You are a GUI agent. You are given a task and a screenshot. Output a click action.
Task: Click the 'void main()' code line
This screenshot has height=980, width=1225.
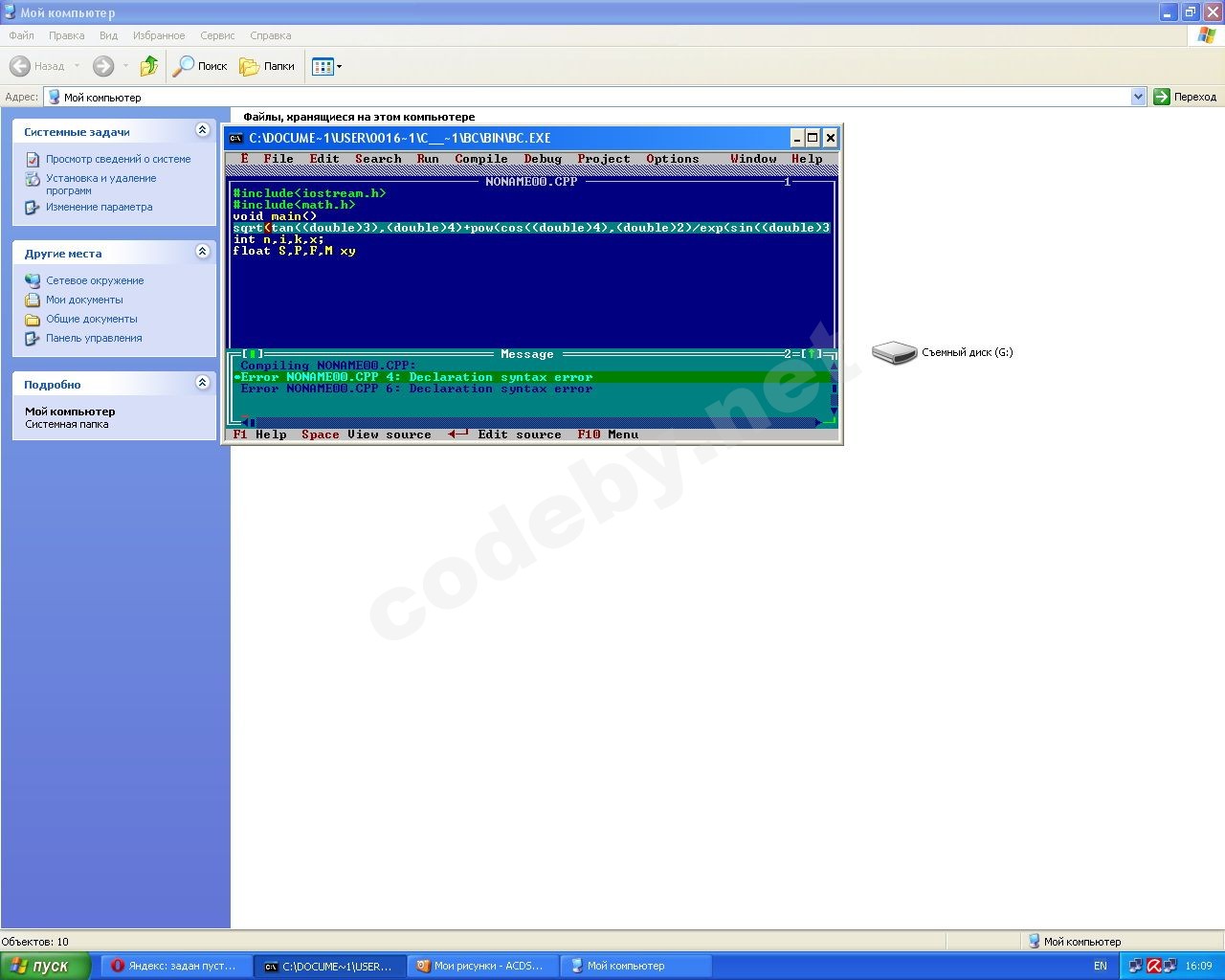pyautogui.click(x=275, y=216)
